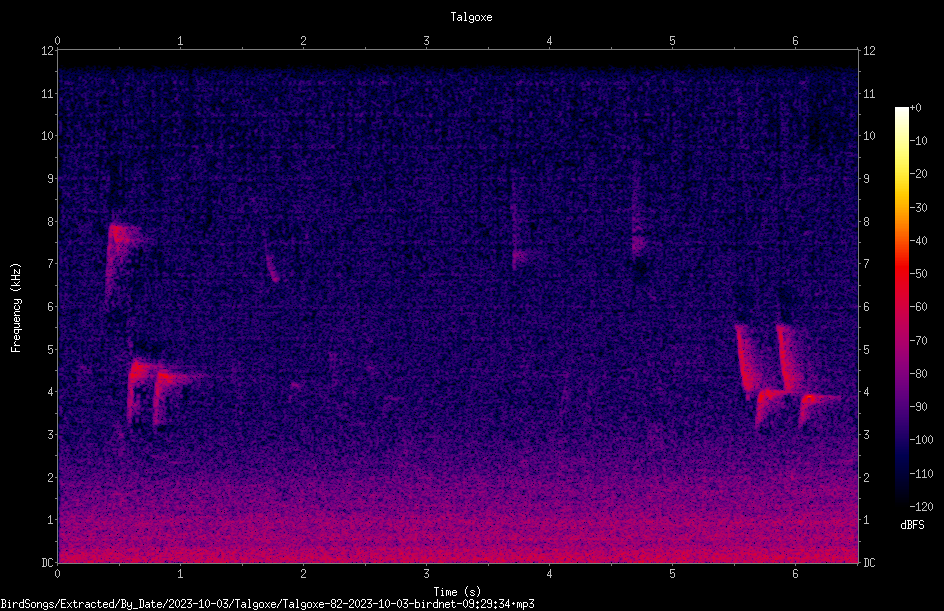Click the "-20" value on the color scale
This screenshot has width=944, height=611.
tap(918, 174)
